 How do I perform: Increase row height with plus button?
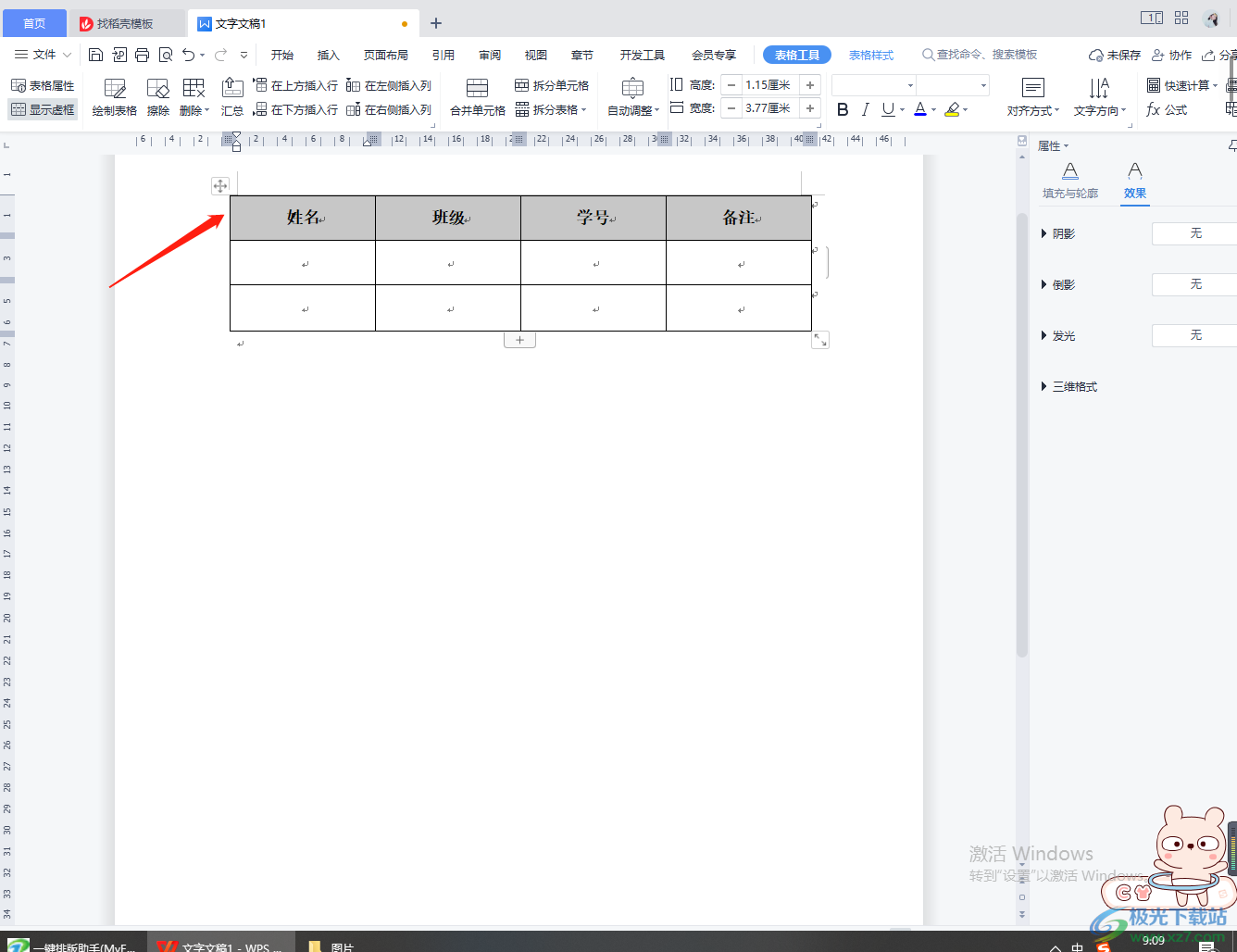click(810, 85)
